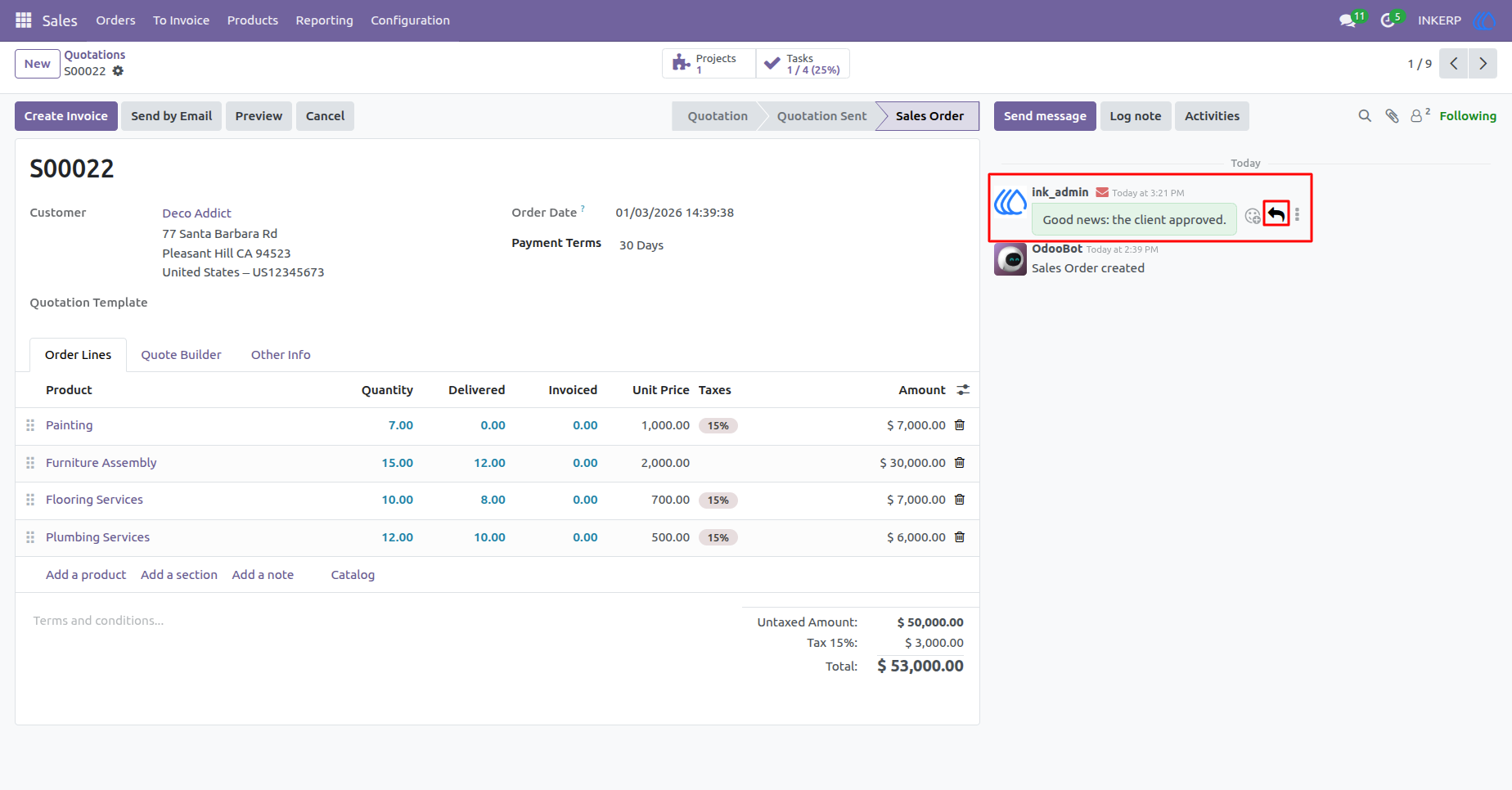The height and width of the screenshot is (790, 1512).
Task: Open the apps grid menu icon
Action: click(24, 20)
